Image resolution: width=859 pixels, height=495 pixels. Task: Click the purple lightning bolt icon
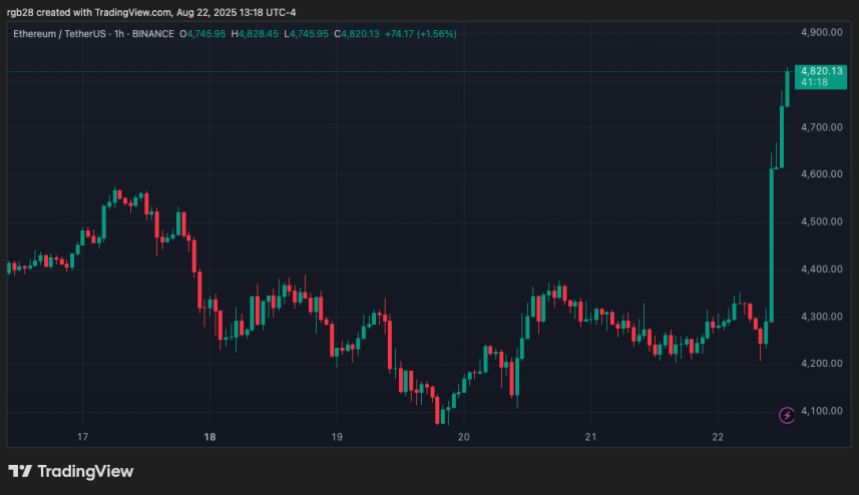click(787, 414)
